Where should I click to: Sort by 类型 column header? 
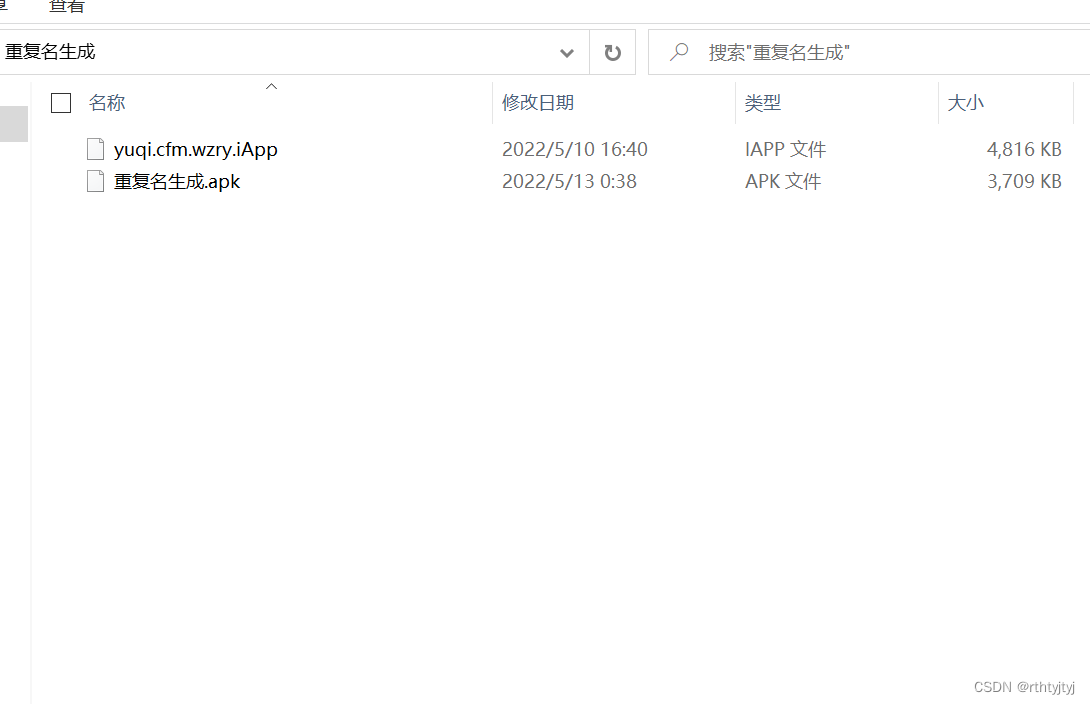(763, 103)
